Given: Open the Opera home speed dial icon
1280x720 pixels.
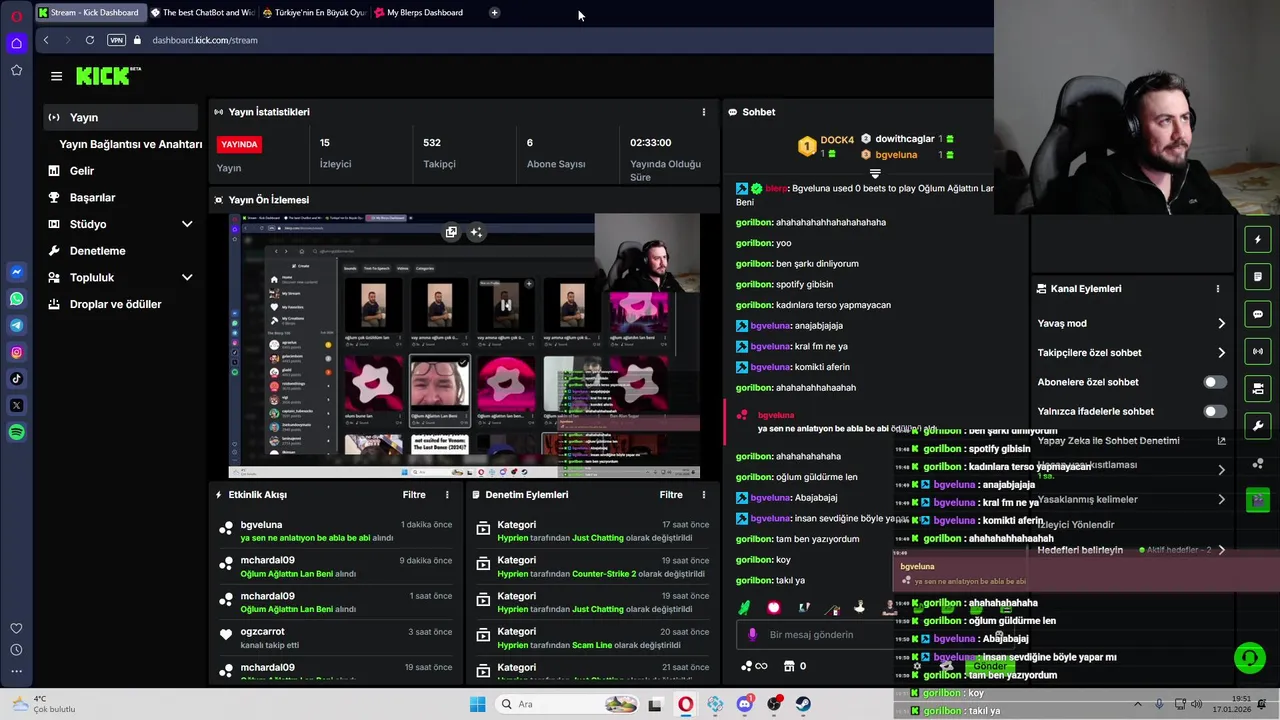Looking at the screenshot, I should (16, 43).
